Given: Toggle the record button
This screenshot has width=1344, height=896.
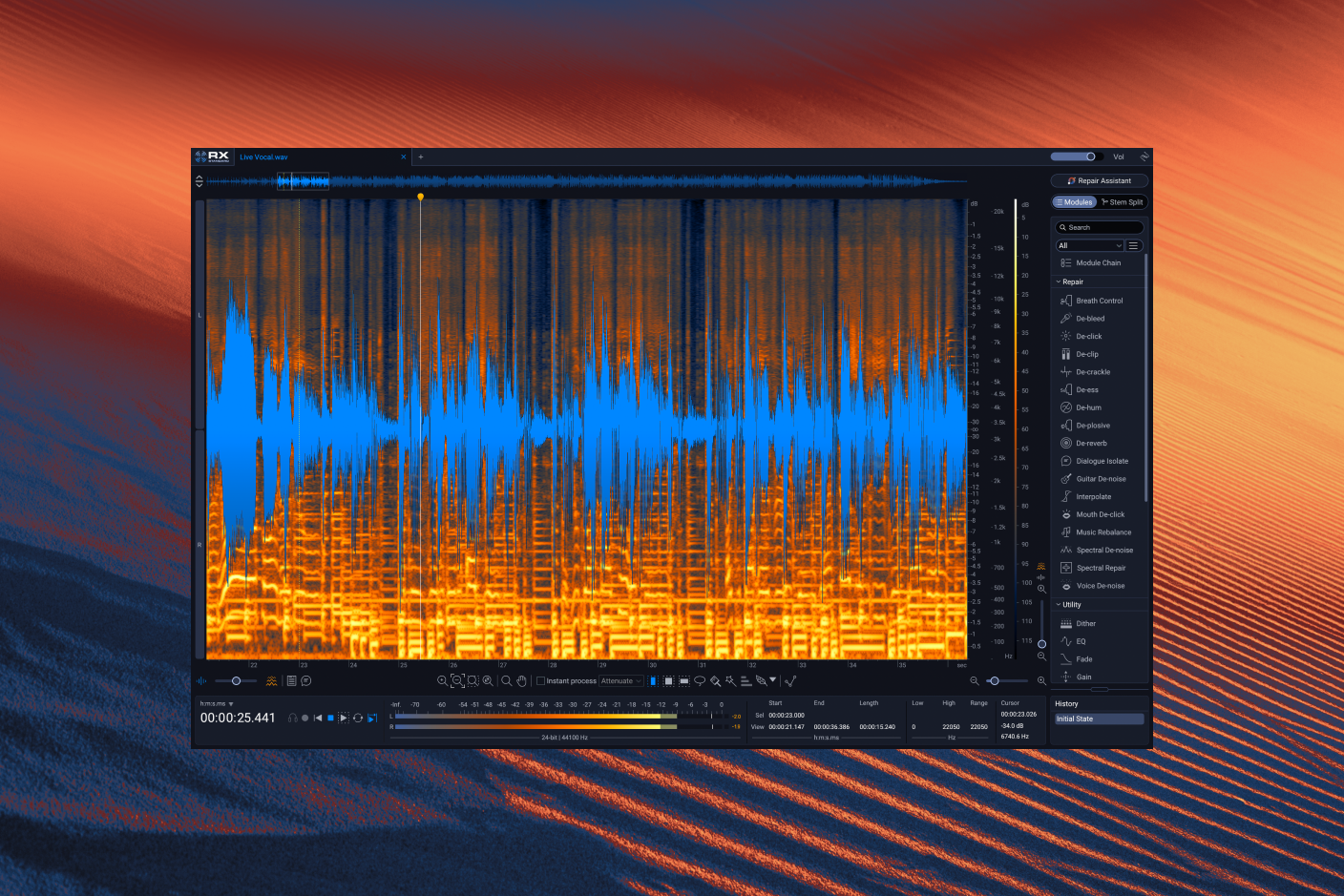Looking at the screenshot, I should click(304, 718).
